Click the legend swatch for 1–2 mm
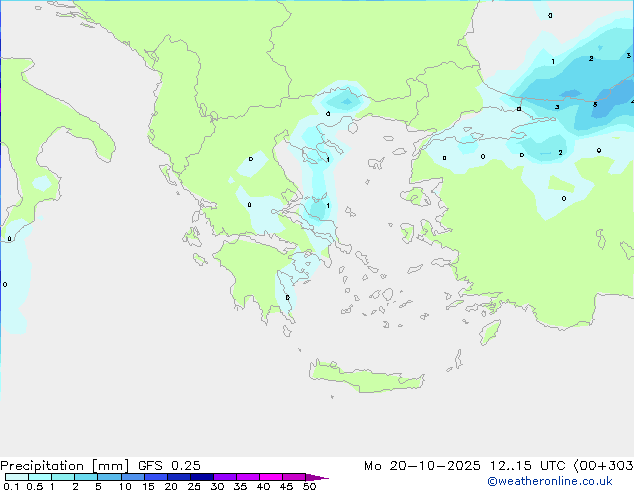Viewport: 634px width, 490px height. click(63, 477)
